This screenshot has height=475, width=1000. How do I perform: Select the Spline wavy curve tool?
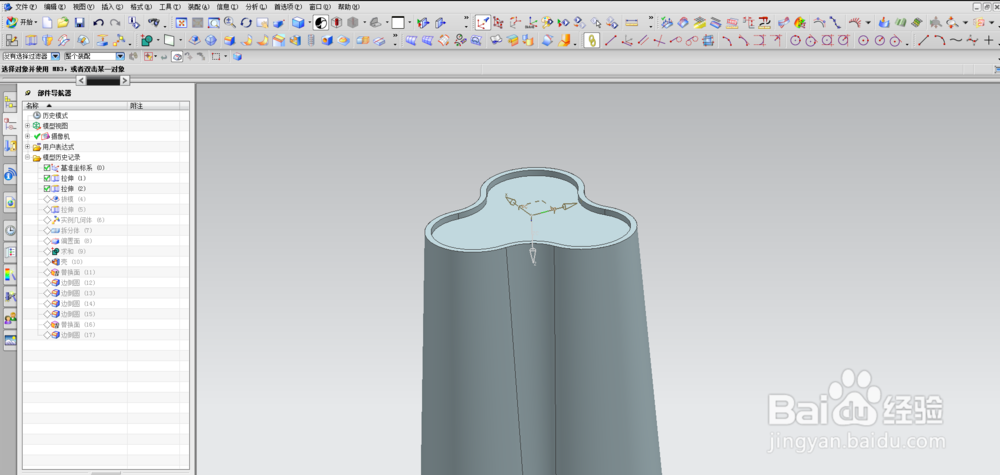955,40
